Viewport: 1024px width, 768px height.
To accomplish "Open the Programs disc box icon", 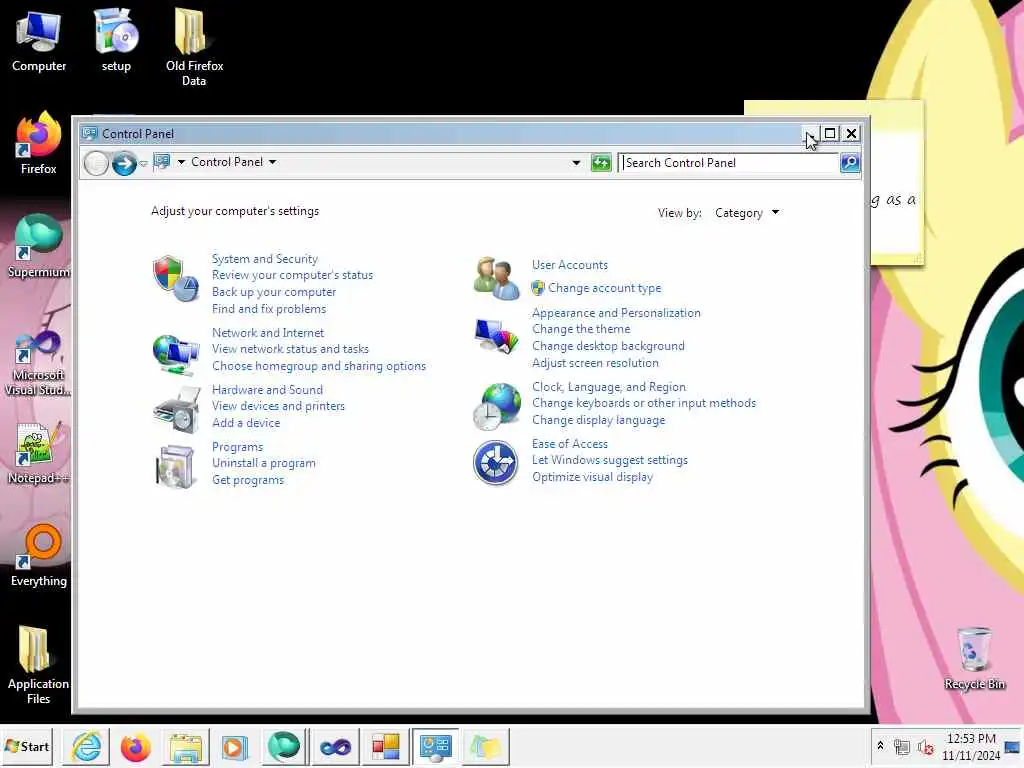I will coord(175,467).
